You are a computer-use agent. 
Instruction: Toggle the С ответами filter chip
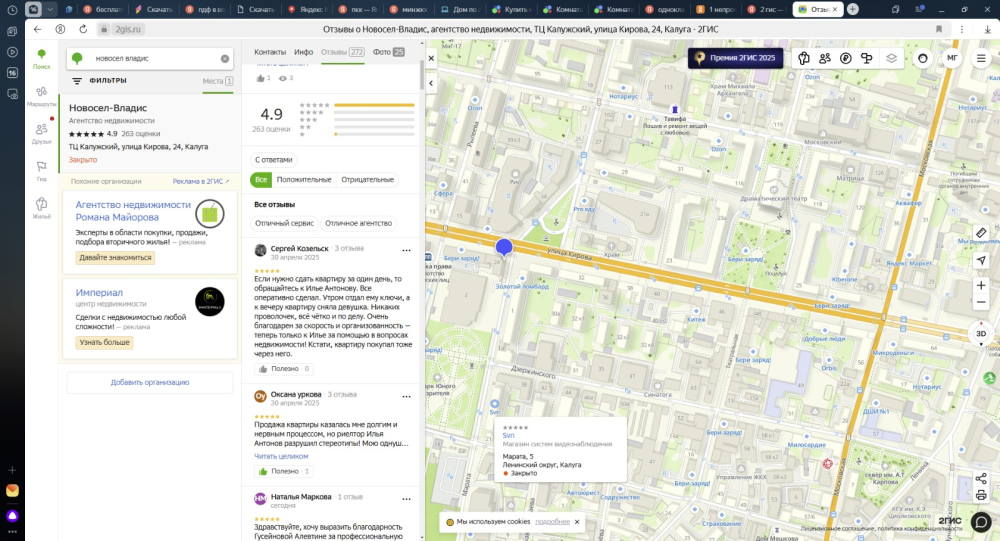click(x=274, y=159)
